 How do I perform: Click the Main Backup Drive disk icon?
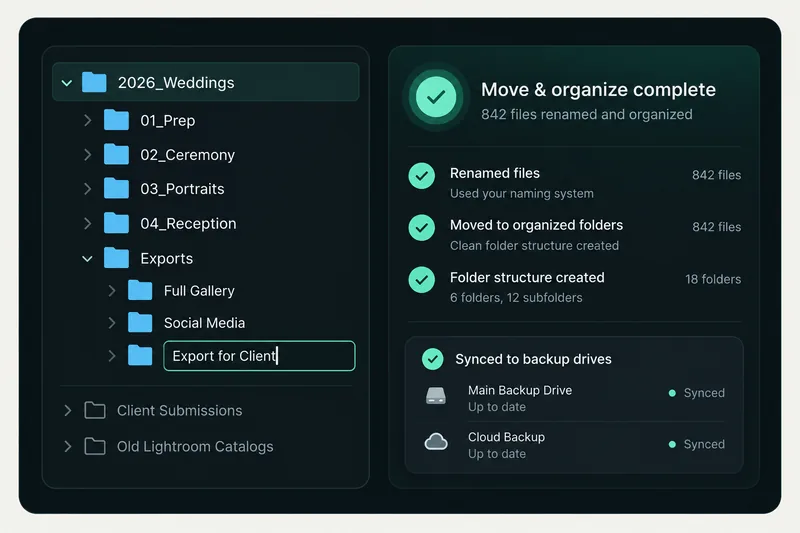pos(436,396)
